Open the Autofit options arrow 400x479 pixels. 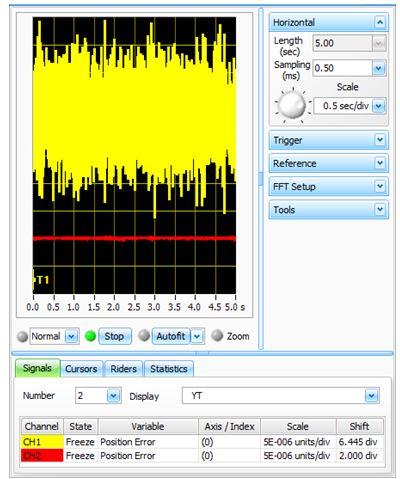point(197,336)
